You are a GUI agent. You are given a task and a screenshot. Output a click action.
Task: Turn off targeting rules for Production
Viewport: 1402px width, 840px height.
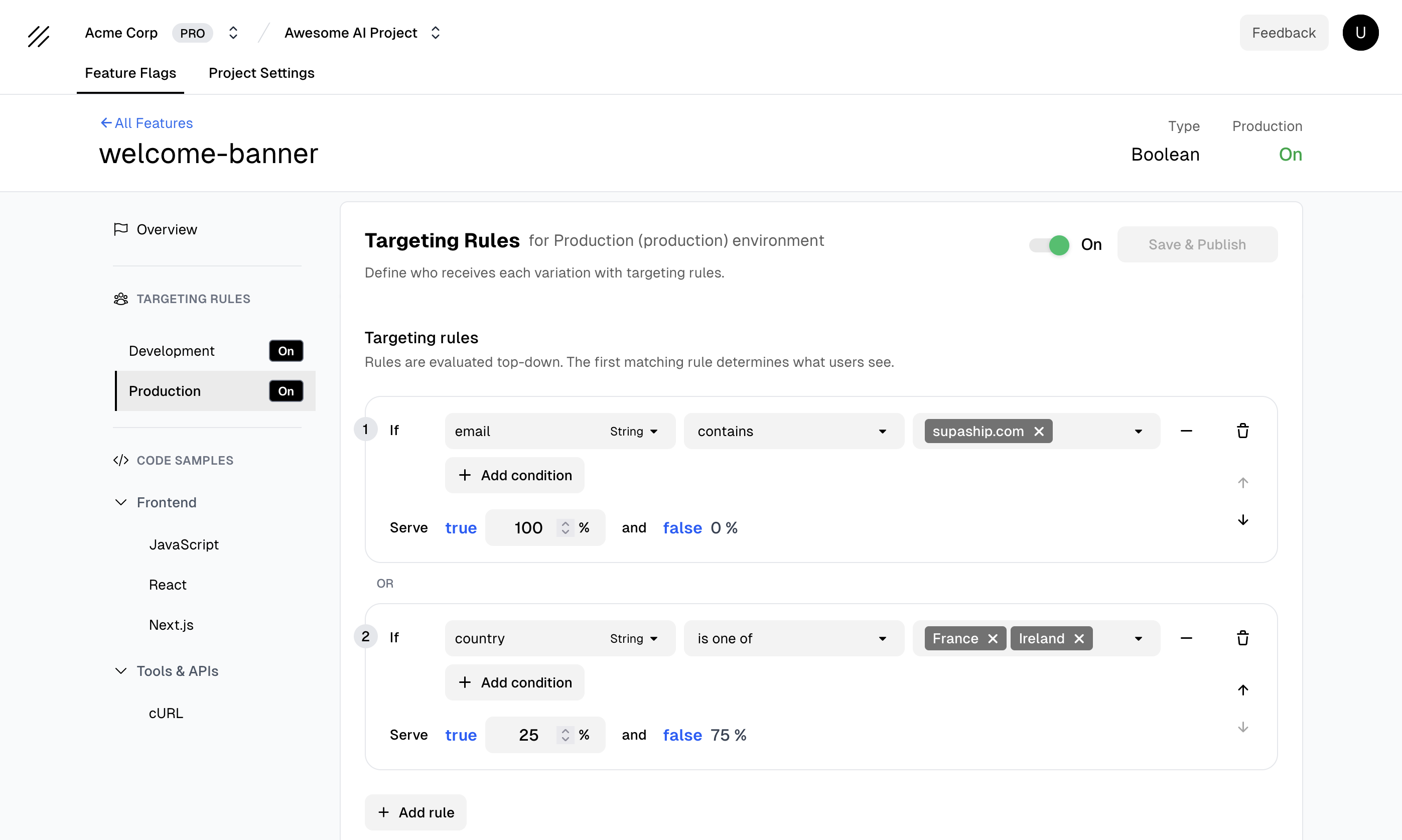pos(1048,244)
